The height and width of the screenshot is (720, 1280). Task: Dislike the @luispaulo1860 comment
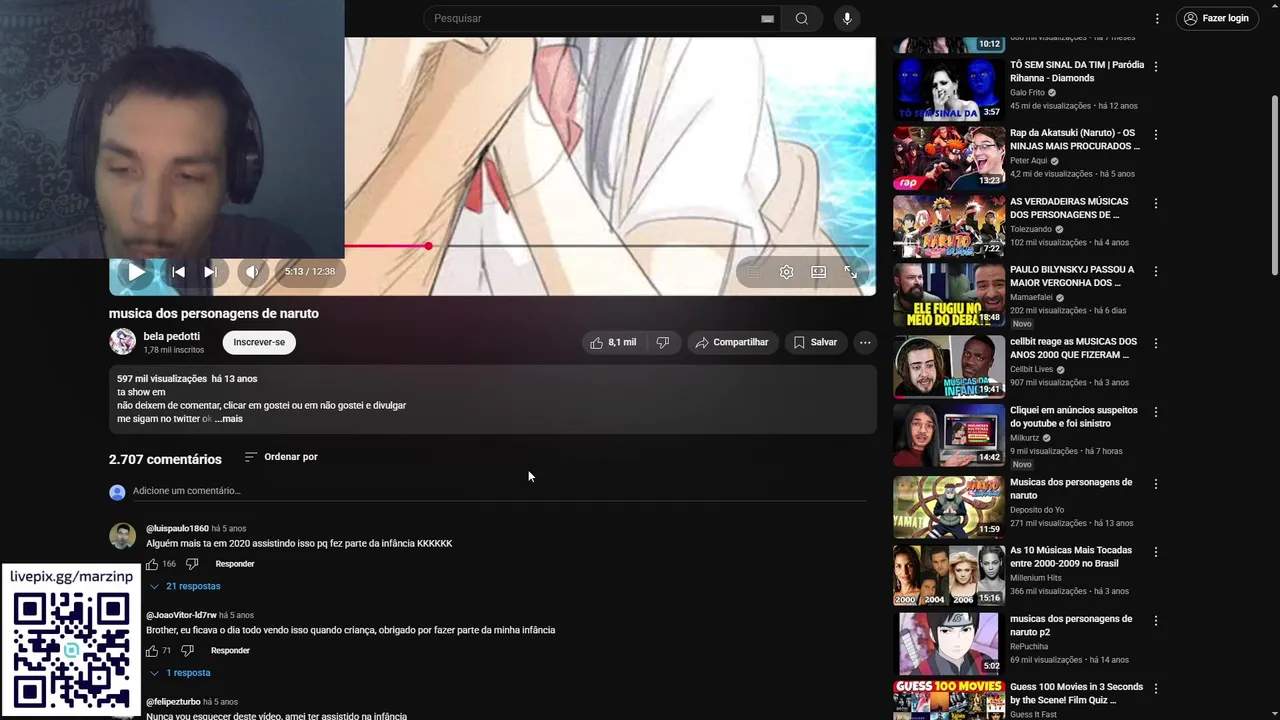[192, 564]
